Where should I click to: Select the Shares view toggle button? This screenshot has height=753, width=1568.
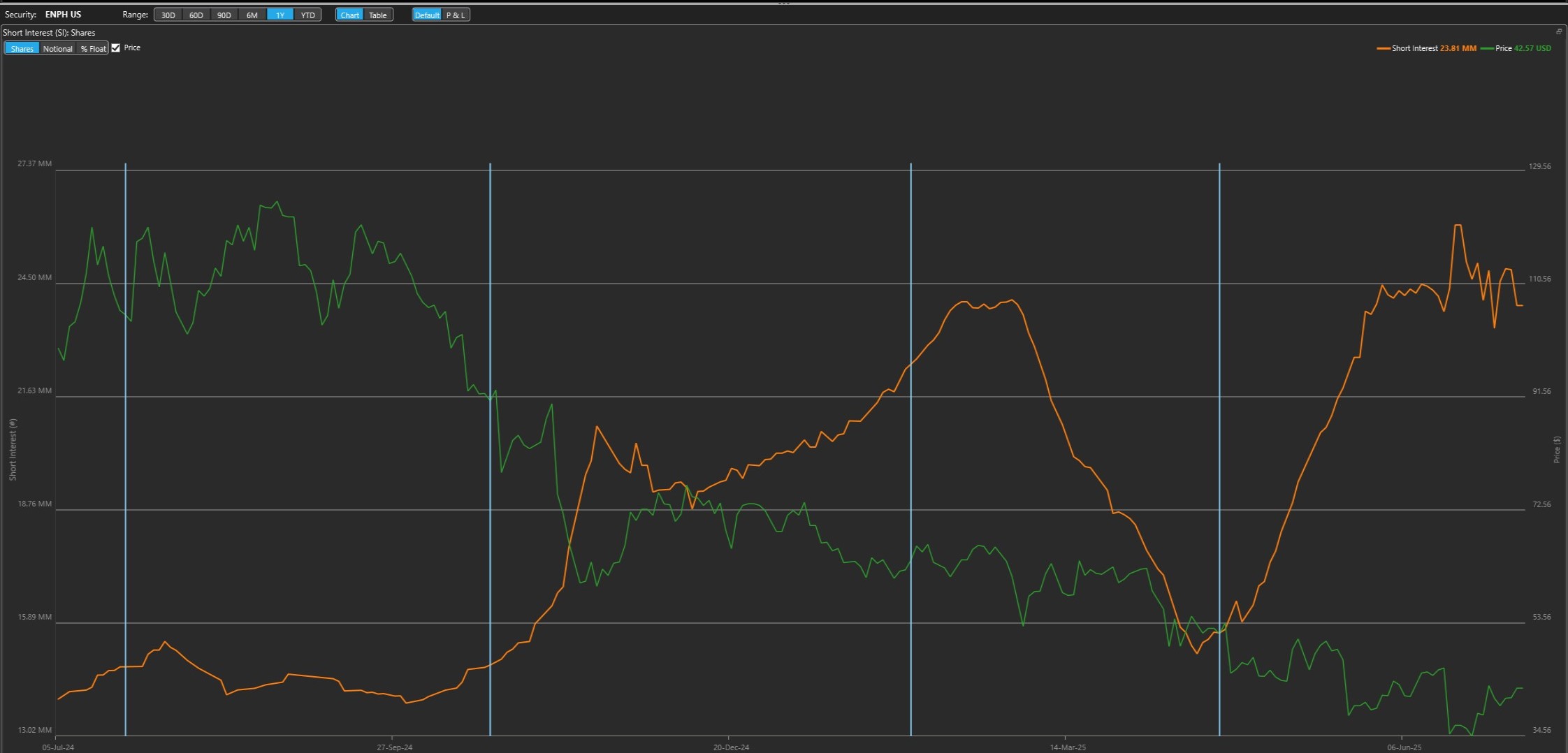click(22, 48)
